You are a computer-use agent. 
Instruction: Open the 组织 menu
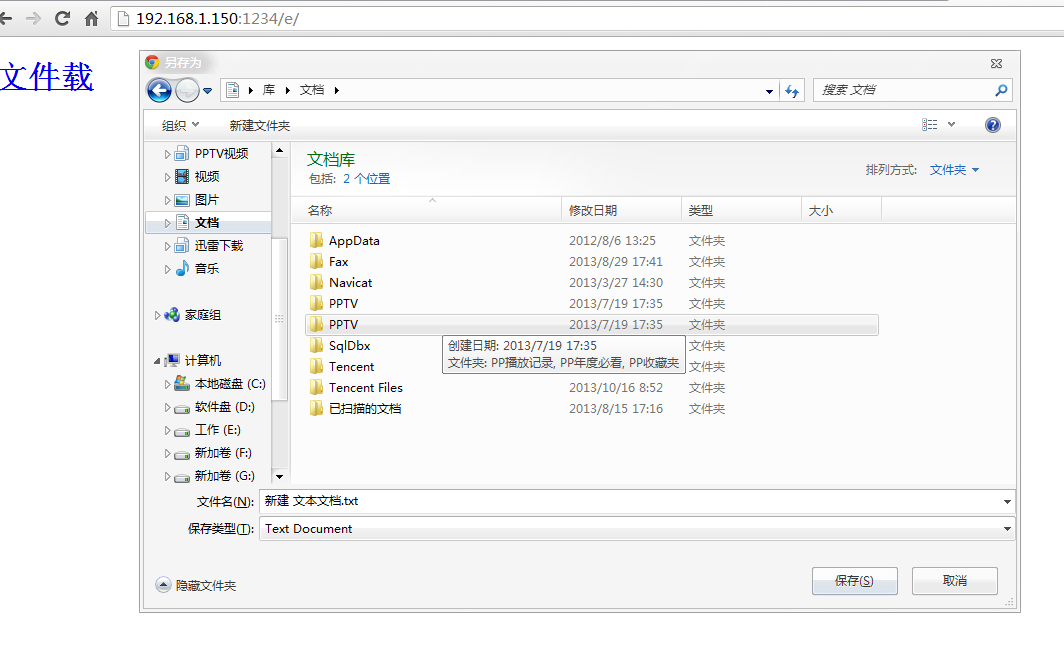click(180, 126)
